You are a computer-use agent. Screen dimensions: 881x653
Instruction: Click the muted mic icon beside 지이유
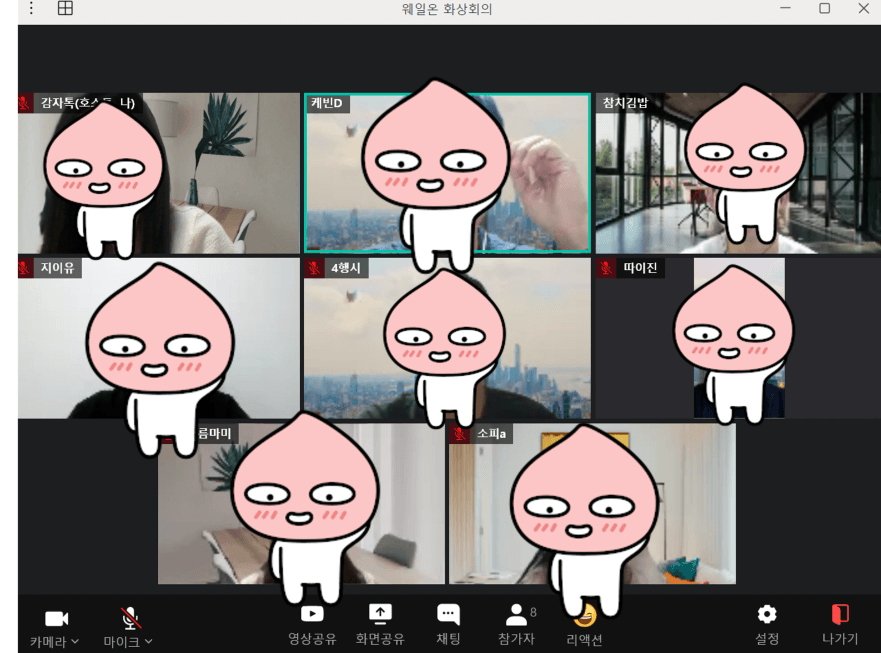[x=25, y=267]
